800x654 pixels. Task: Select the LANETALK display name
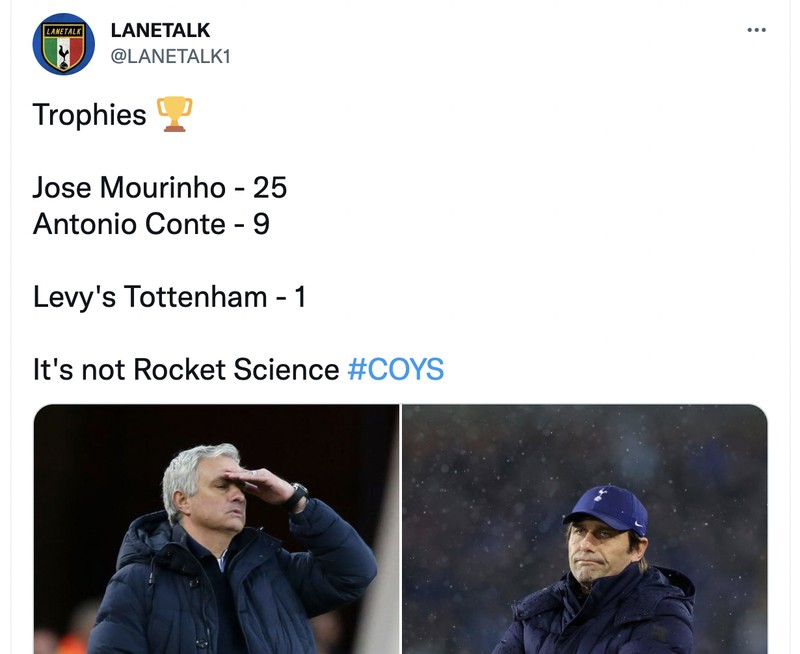pyautogui.click(x=160, y=28)
